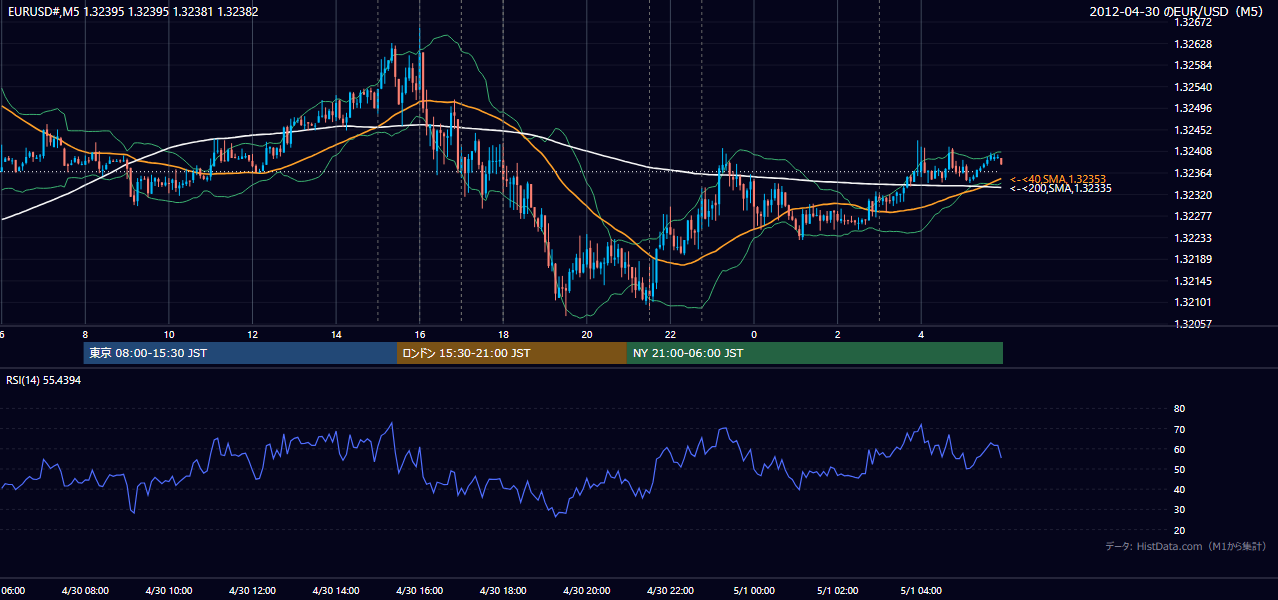Click the 4/30 14:00 time axis label

coord(336,590)
